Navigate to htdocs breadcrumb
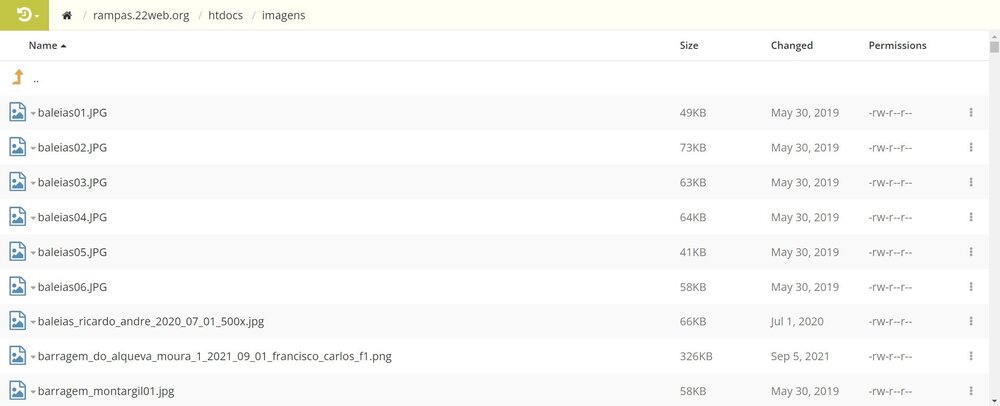1000x406 pixels. pyautogui.click(x=225, y=15)
